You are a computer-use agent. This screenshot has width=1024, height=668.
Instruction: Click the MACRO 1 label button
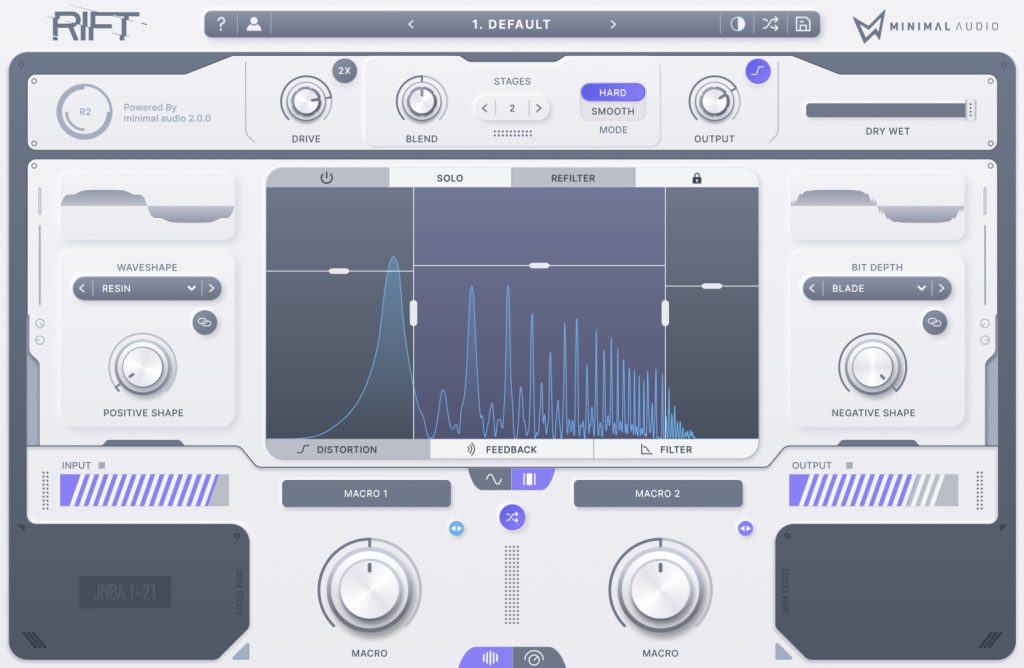[x=366, y=493]
